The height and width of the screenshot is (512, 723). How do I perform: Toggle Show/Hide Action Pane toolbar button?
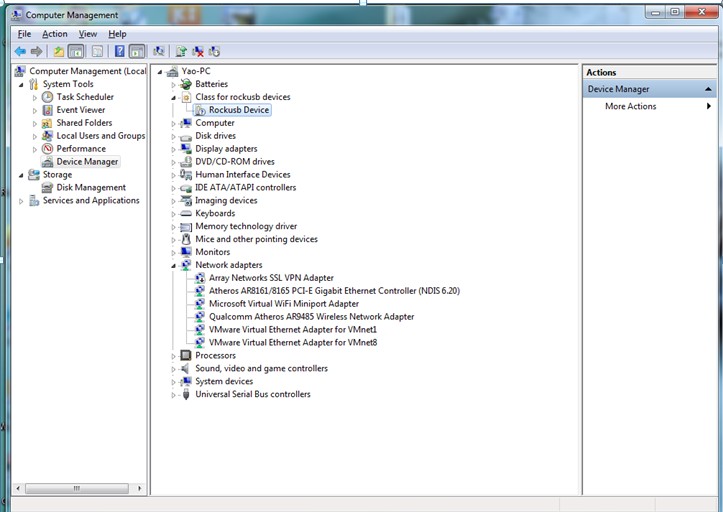(136, 51)
